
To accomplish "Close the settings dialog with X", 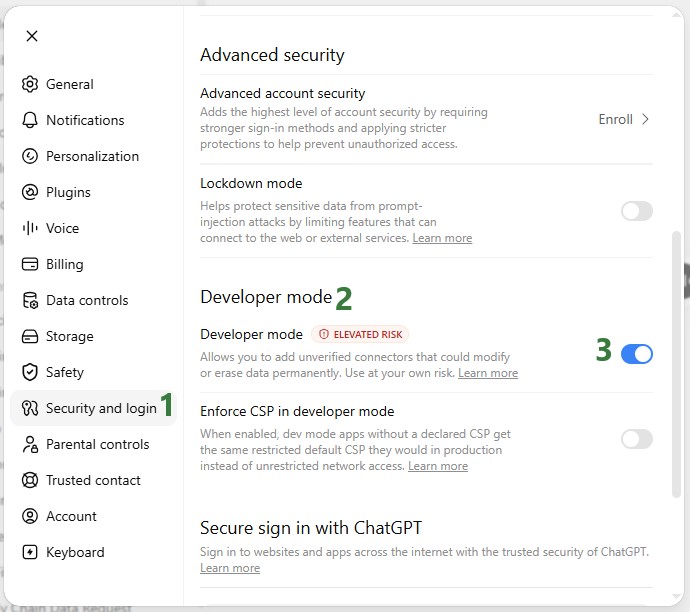I will (x=32, y=36).
